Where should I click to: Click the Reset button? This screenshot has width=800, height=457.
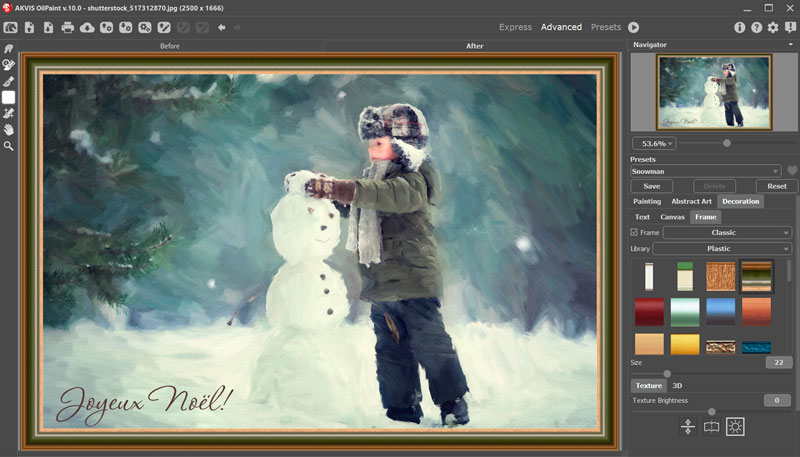tap(777, 186)
